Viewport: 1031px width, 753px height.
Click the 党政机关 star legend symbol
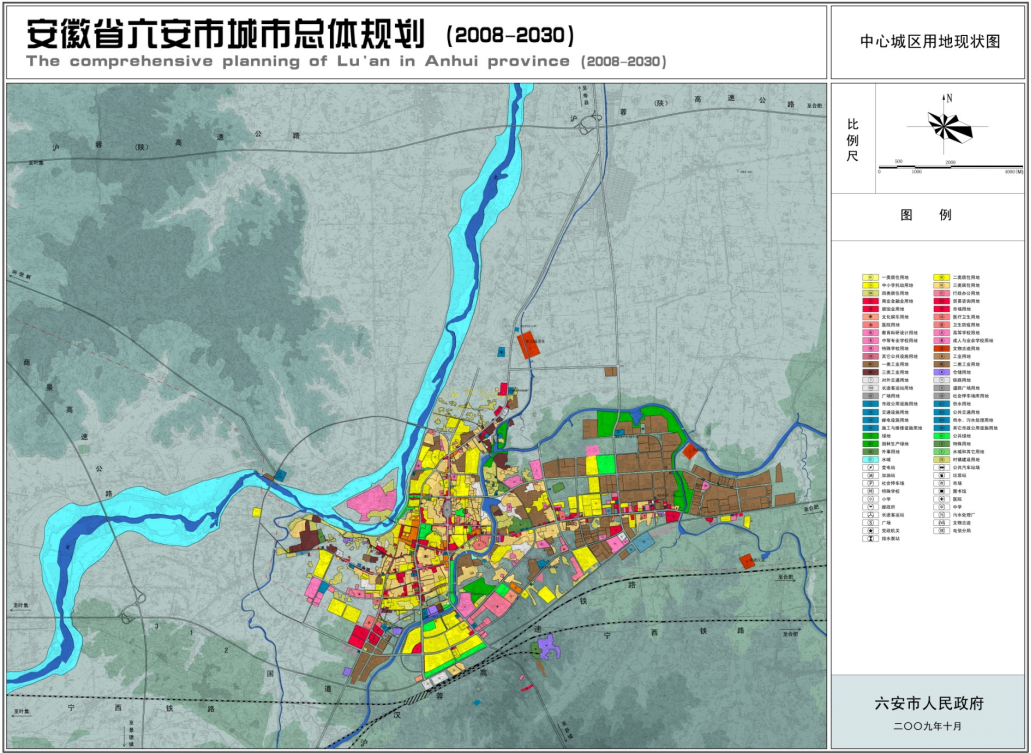[x=871, y=530]
